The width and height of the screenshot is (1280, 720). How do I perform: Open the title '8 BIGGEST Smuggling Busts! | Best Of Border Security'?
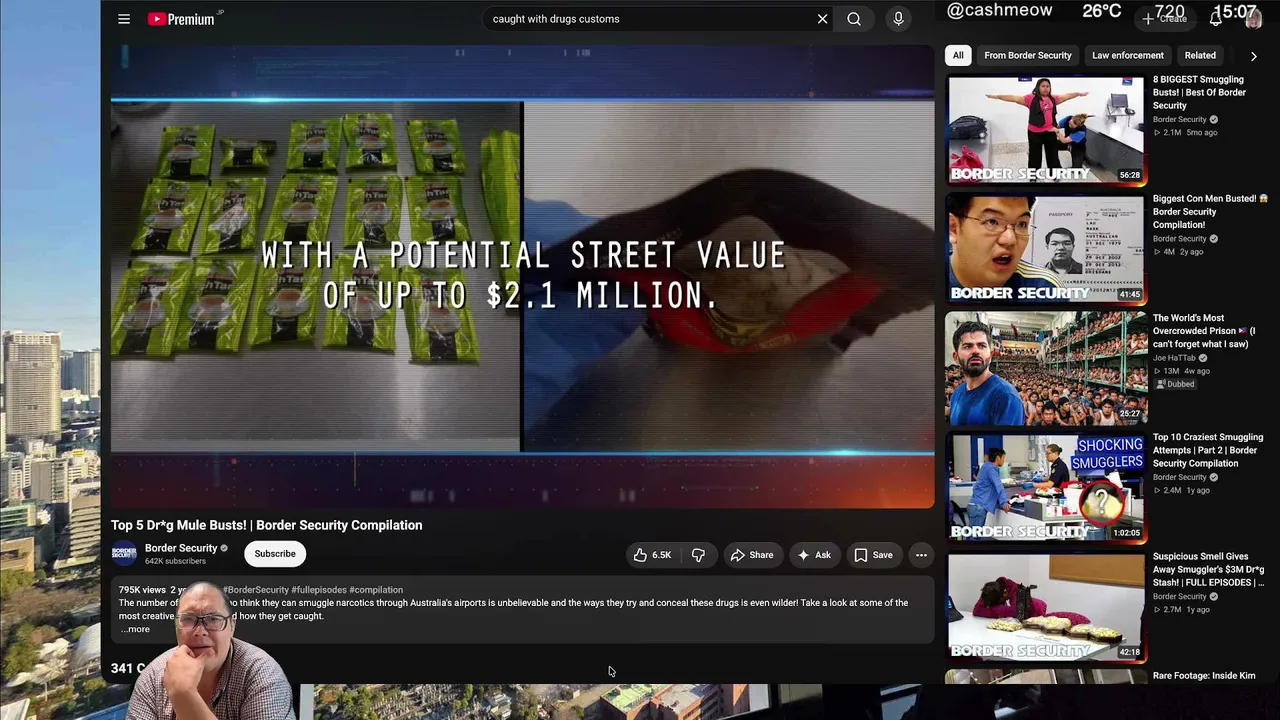(x=1200, y=92)
